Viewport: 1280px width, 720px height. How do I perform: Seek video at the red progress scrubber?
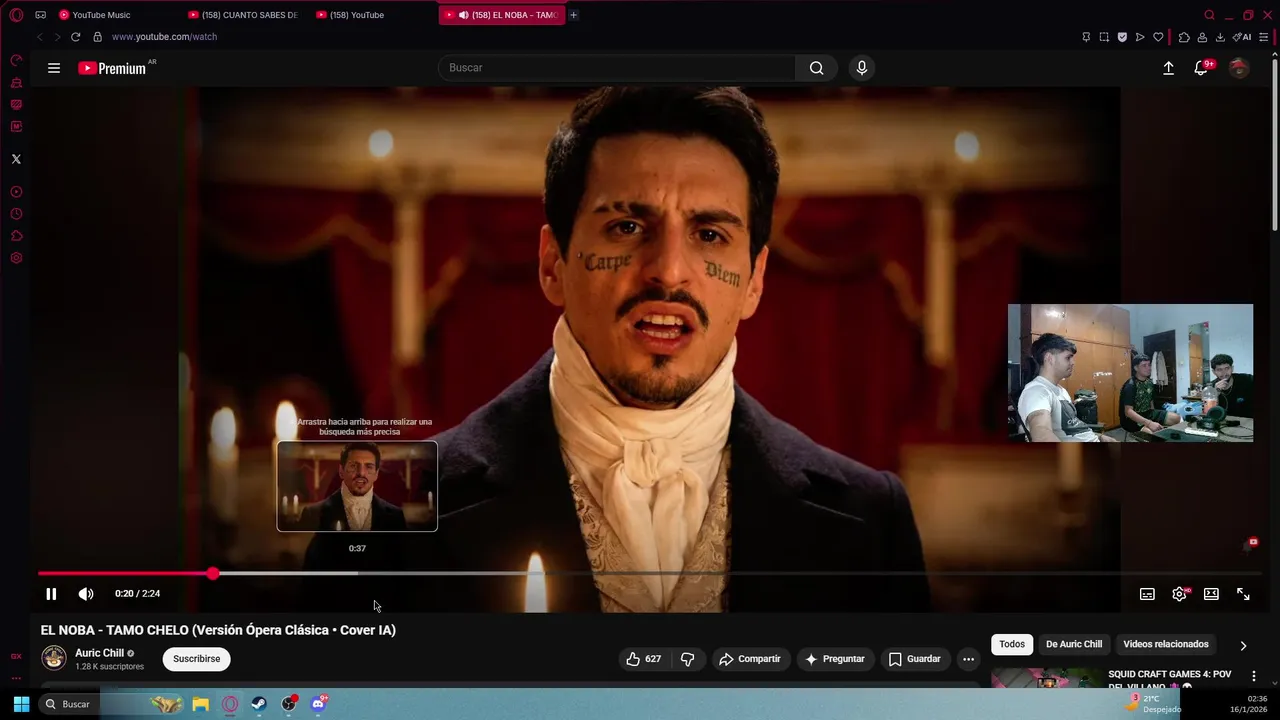pos(213,573)
